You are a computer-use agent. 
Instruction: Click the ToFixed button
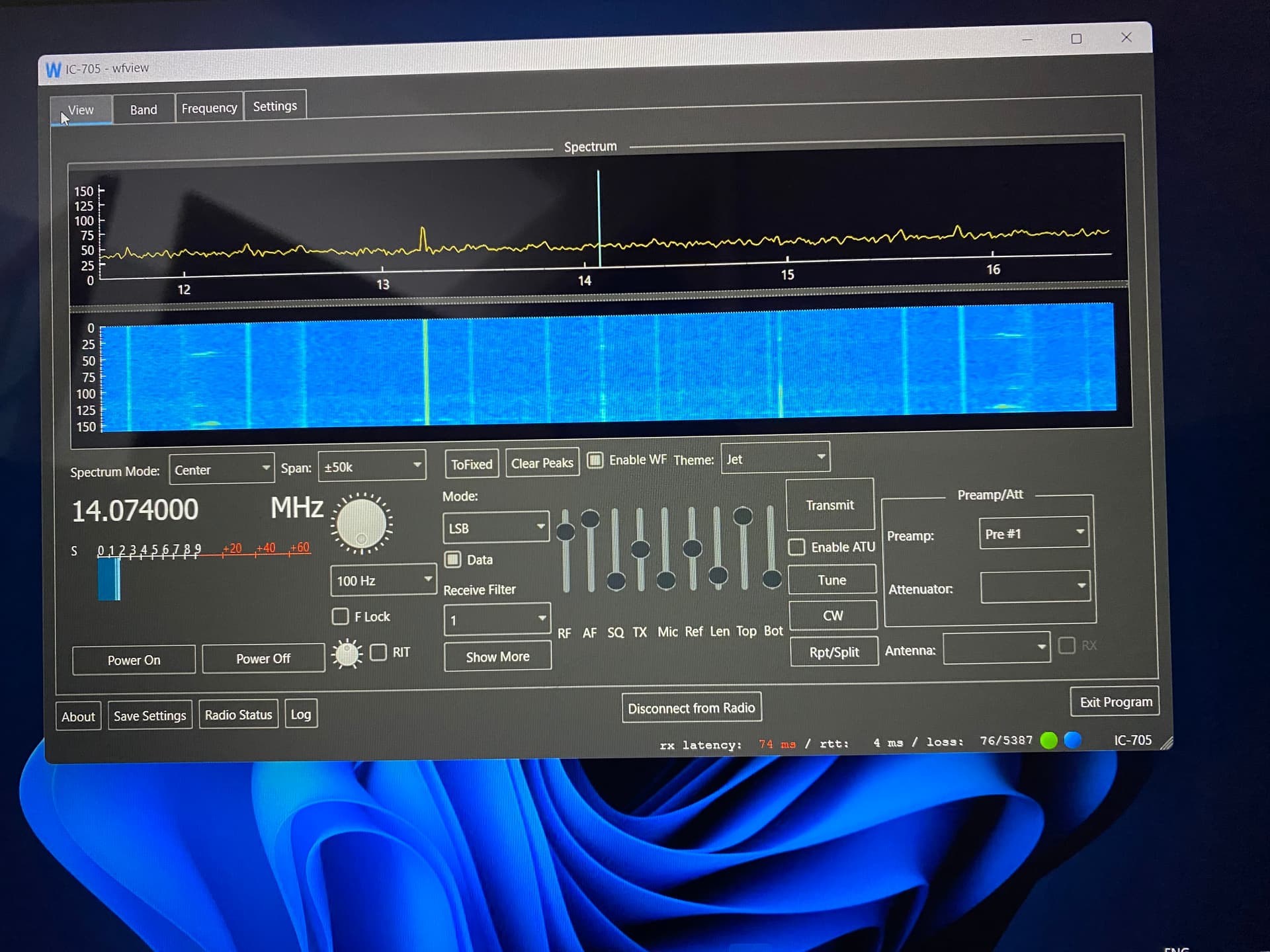click(472, 464)
